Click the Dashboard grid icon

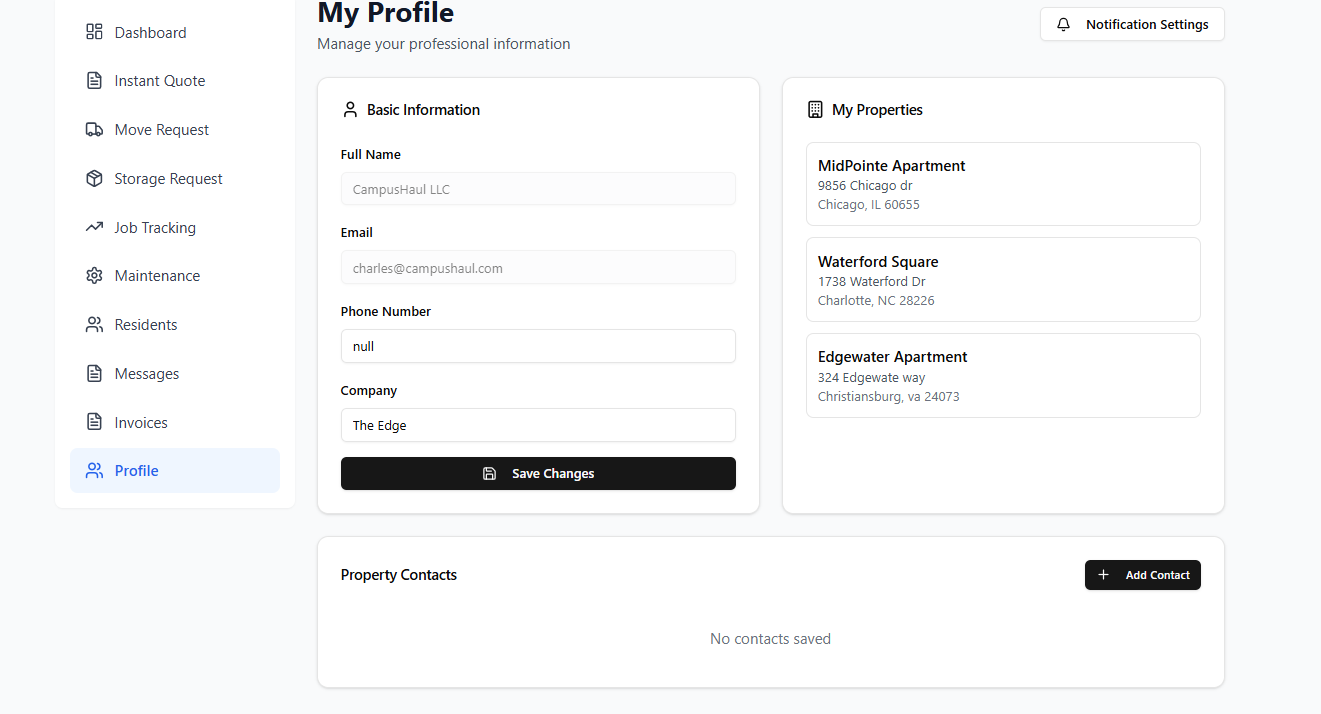(x=94, y=31)
